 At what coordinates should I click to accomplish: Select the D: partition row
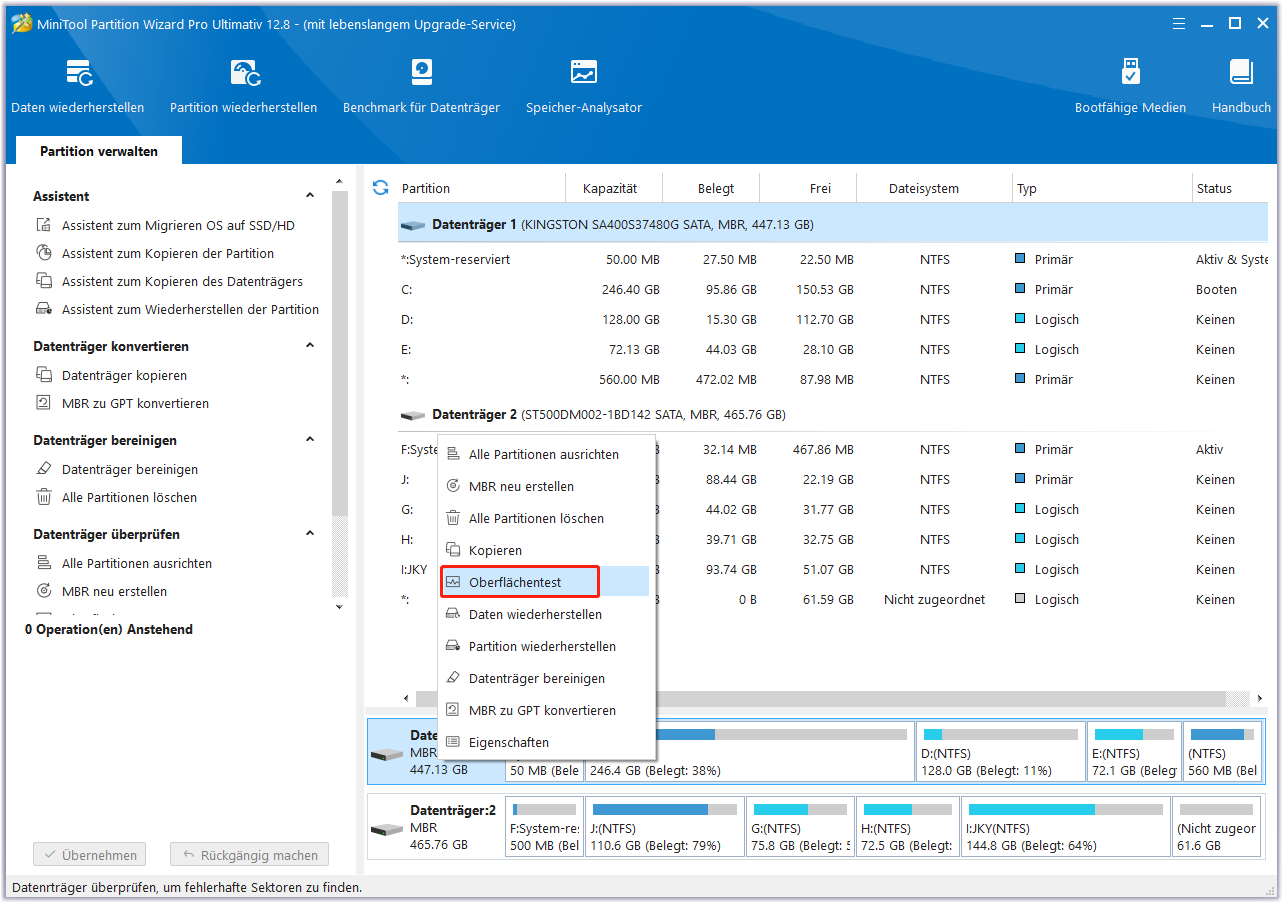click(x=832, y=320)
